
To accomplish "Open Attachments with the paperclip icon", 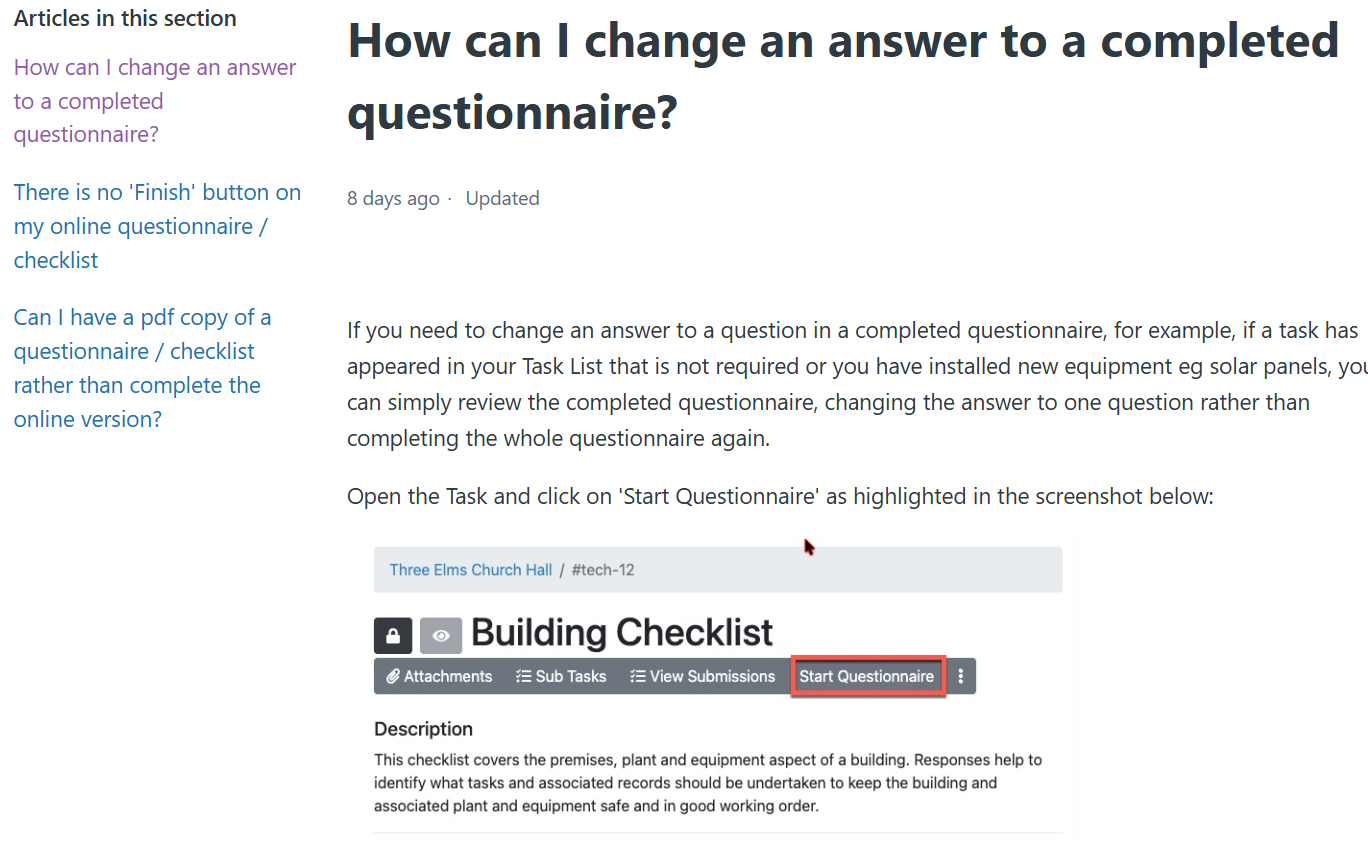I will [x=439, y=676].
